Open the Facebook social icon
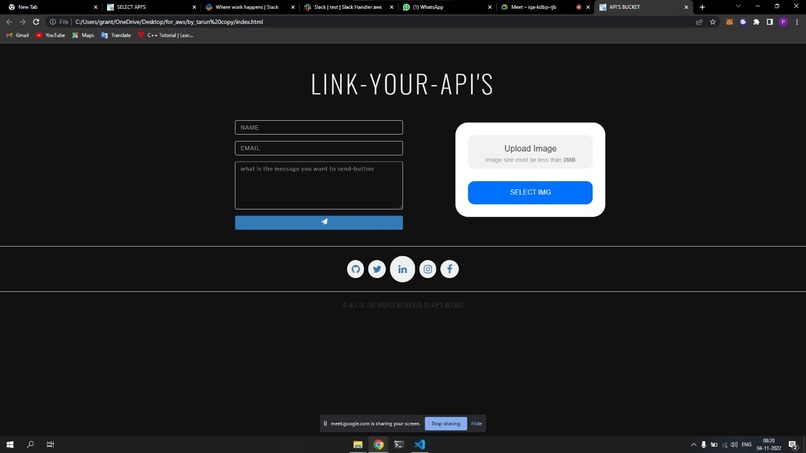806x453 pixels. (450, 269)
